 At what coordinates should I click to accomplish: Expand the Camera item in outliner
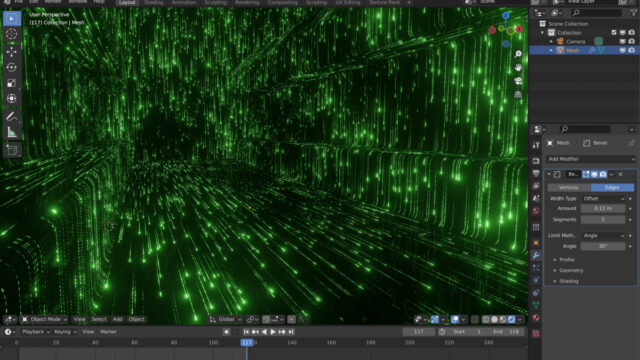click(551, 42)
